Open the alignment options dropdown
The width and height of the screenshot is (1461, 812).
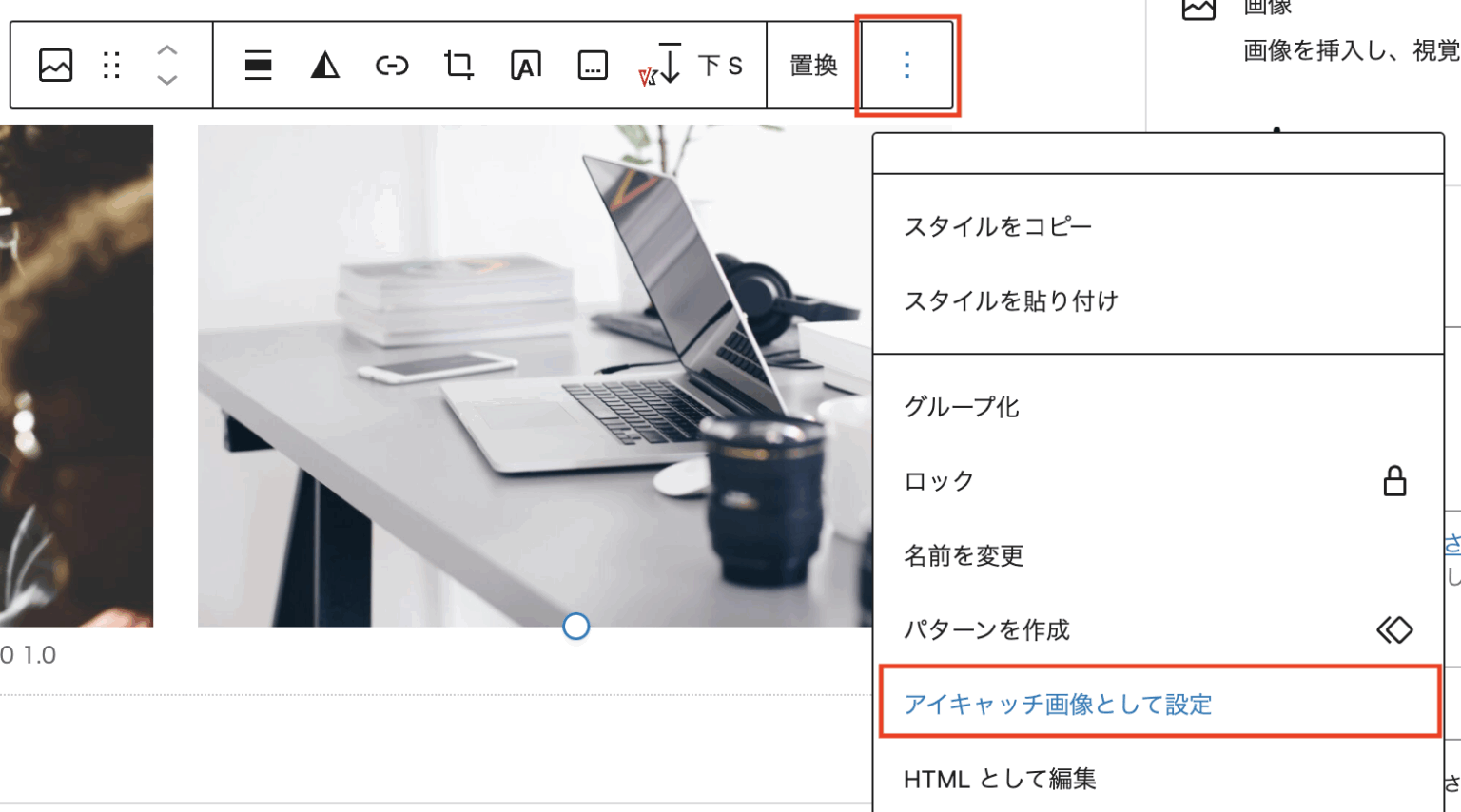(258, 65)
